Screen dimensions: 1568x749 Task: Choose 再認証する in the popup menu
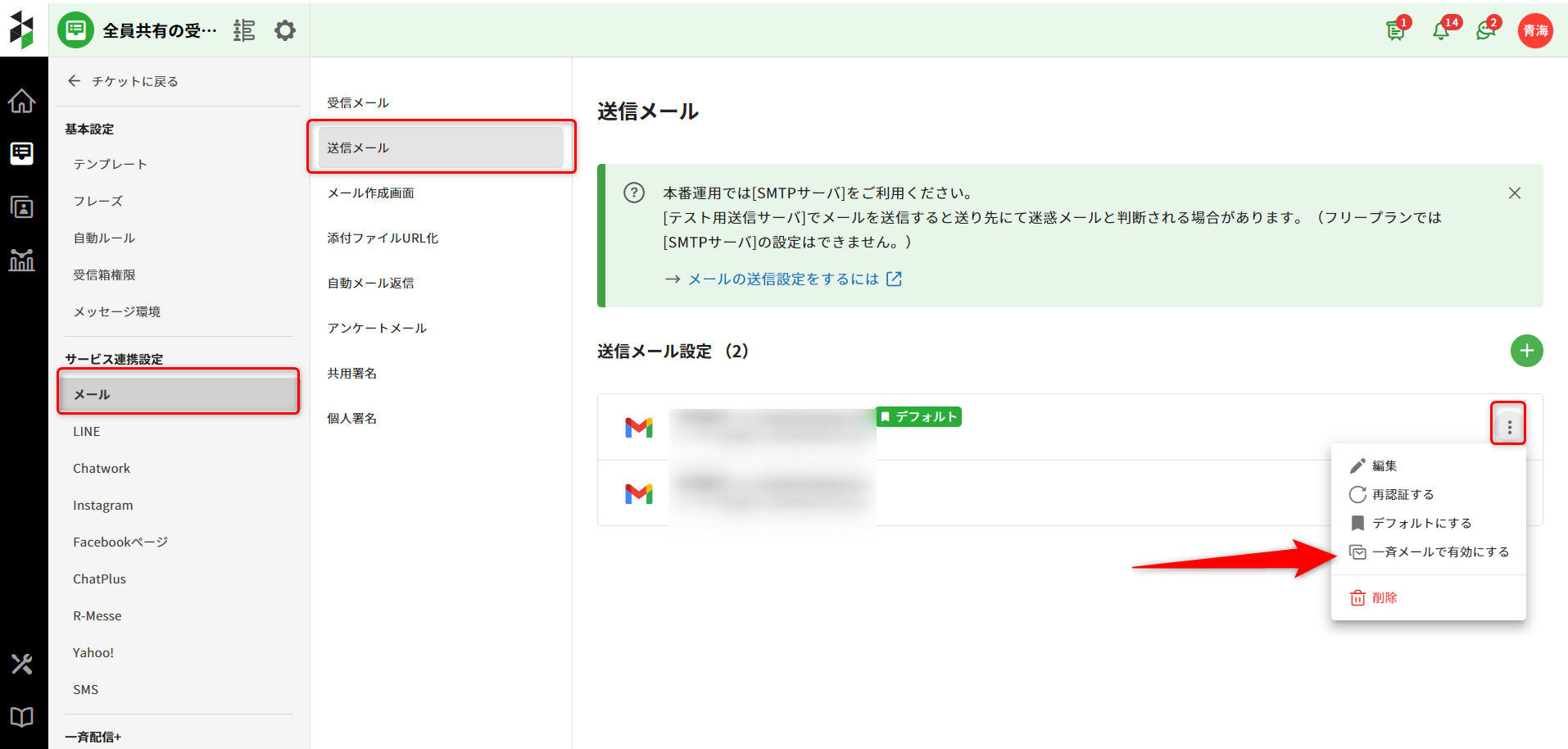pyautogui.click(x=1402, y=495)
